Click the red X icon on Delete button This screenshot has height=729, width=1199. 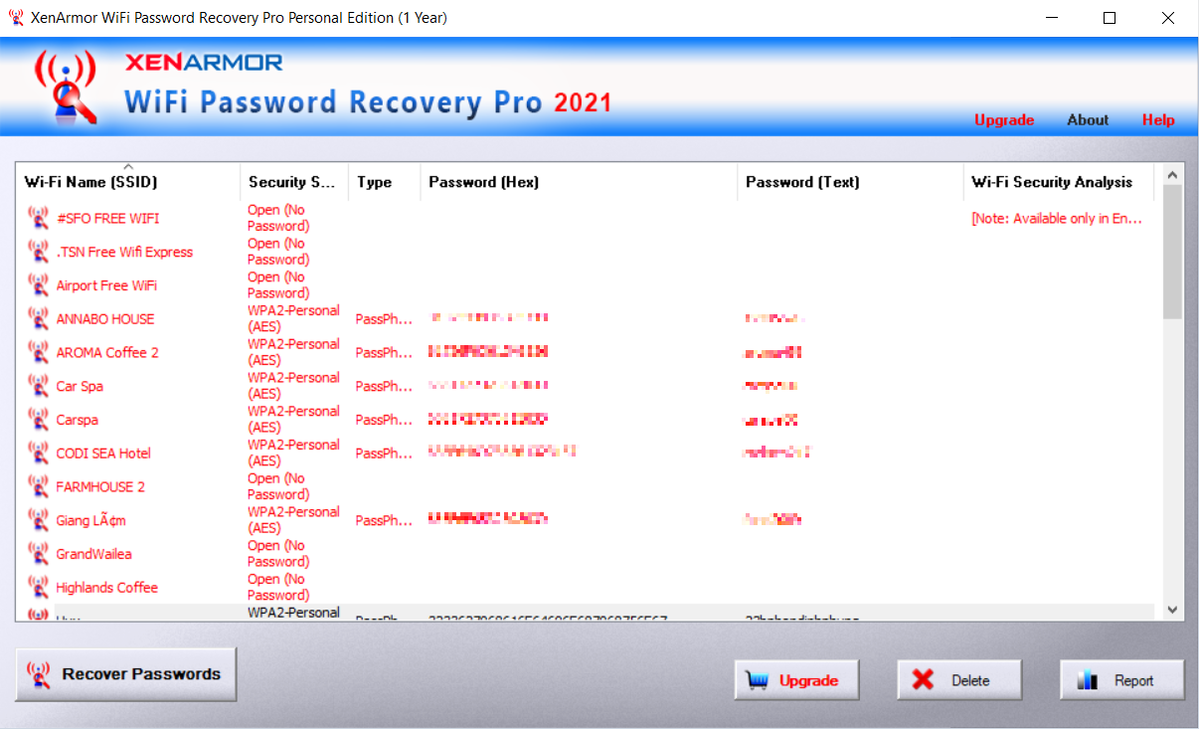(923, 680)
